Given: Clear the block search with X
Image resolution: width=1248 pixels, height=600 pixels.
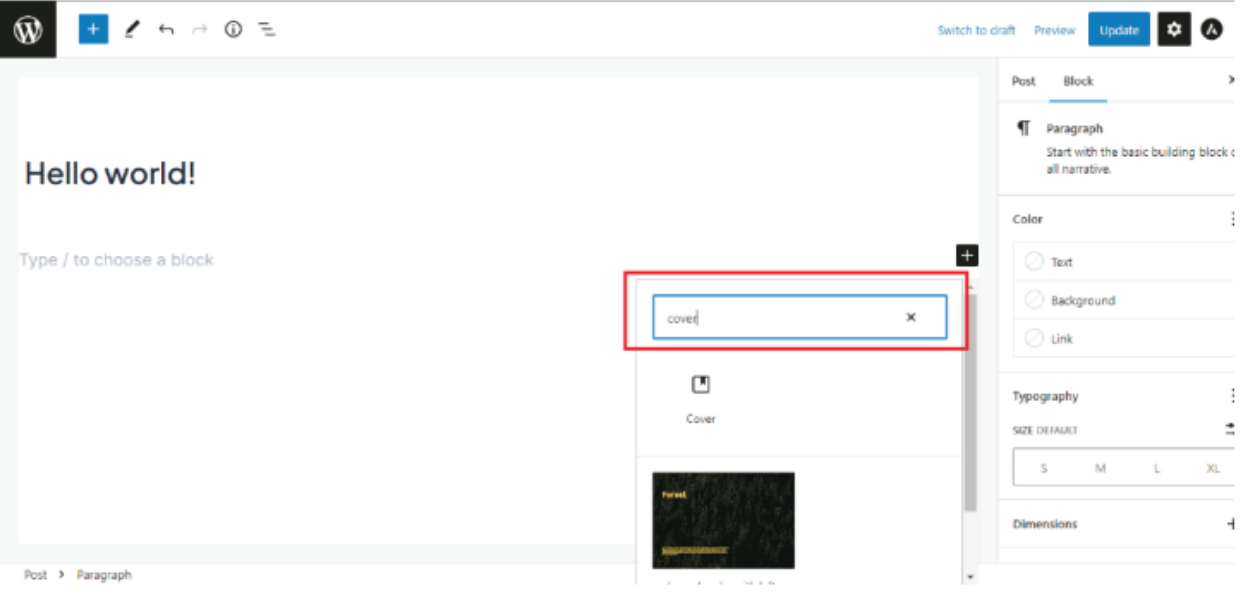Looking at the screenshot, I should [911, 317].
